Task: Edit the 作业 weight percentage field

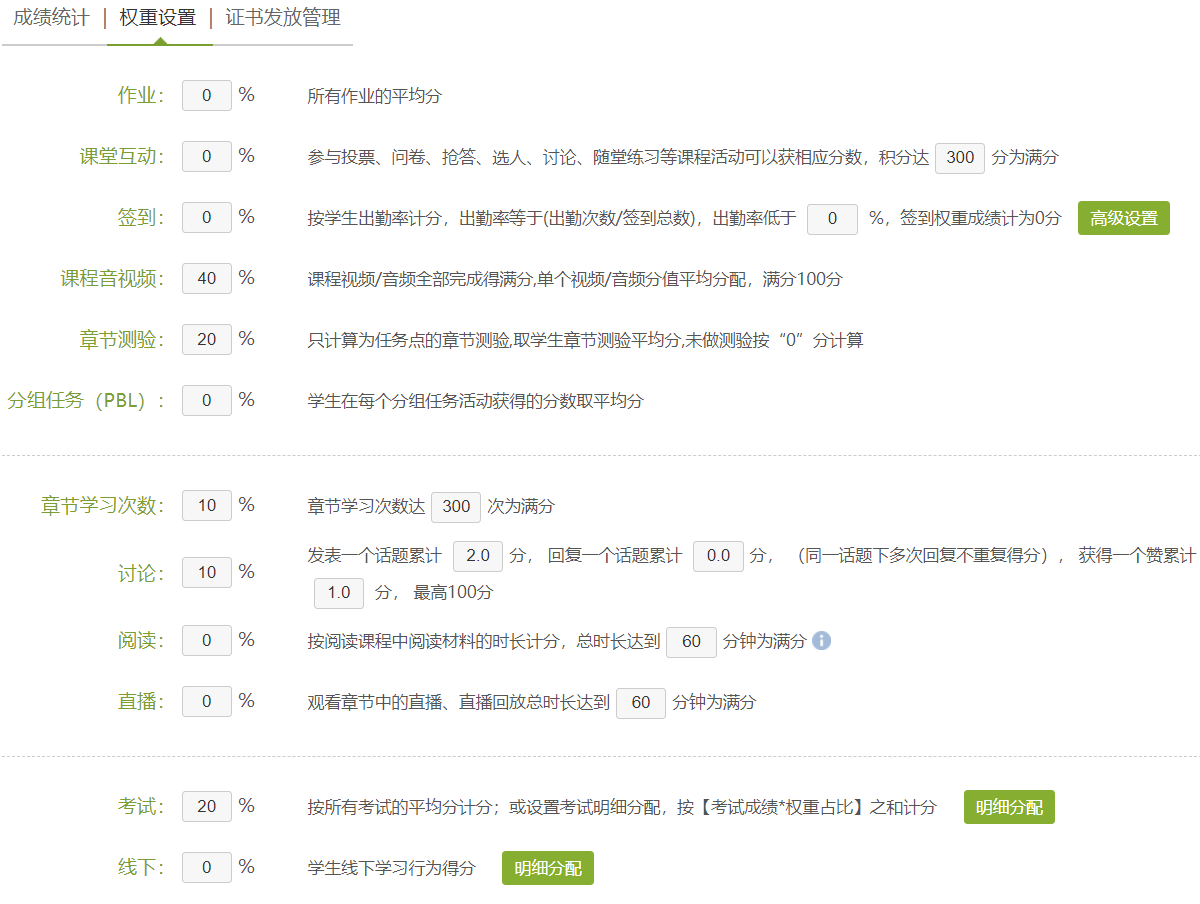Action: pyautogui.click(x=207, y=96)
